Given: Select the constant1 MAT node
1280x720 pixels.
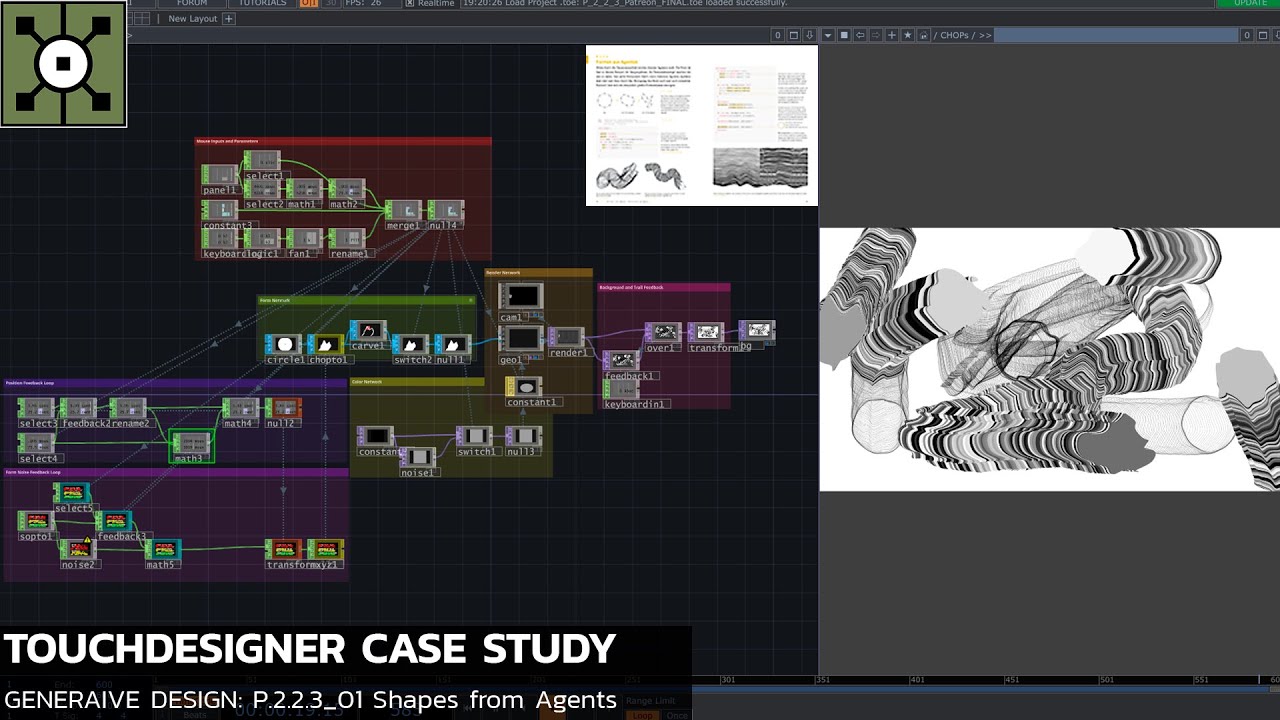Looking at the screenshot, I should [x=524, y=388].
